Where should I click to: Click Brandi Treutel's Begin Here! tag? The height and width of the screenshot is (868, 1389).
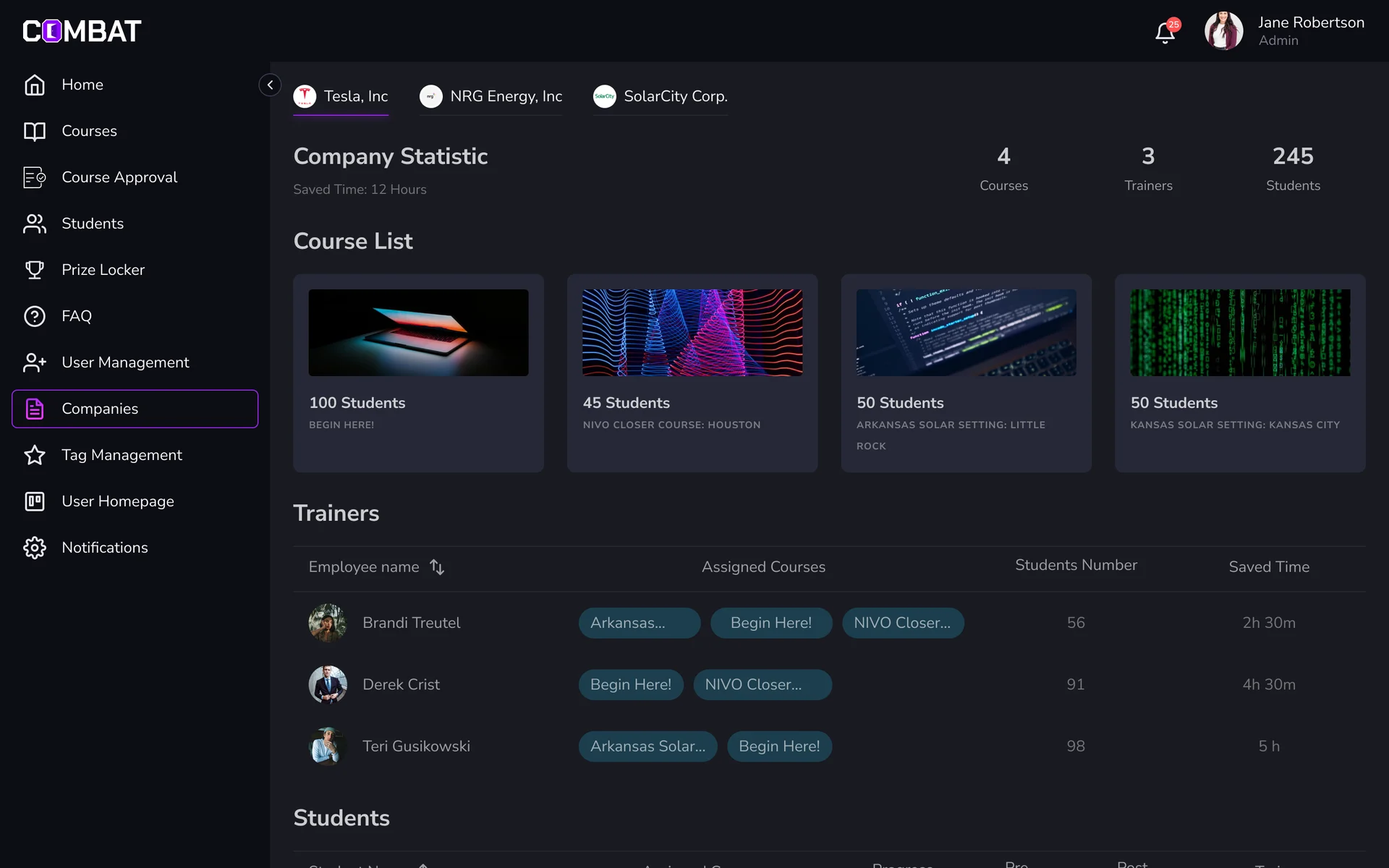pyautogui.click(x=771, y=623)
